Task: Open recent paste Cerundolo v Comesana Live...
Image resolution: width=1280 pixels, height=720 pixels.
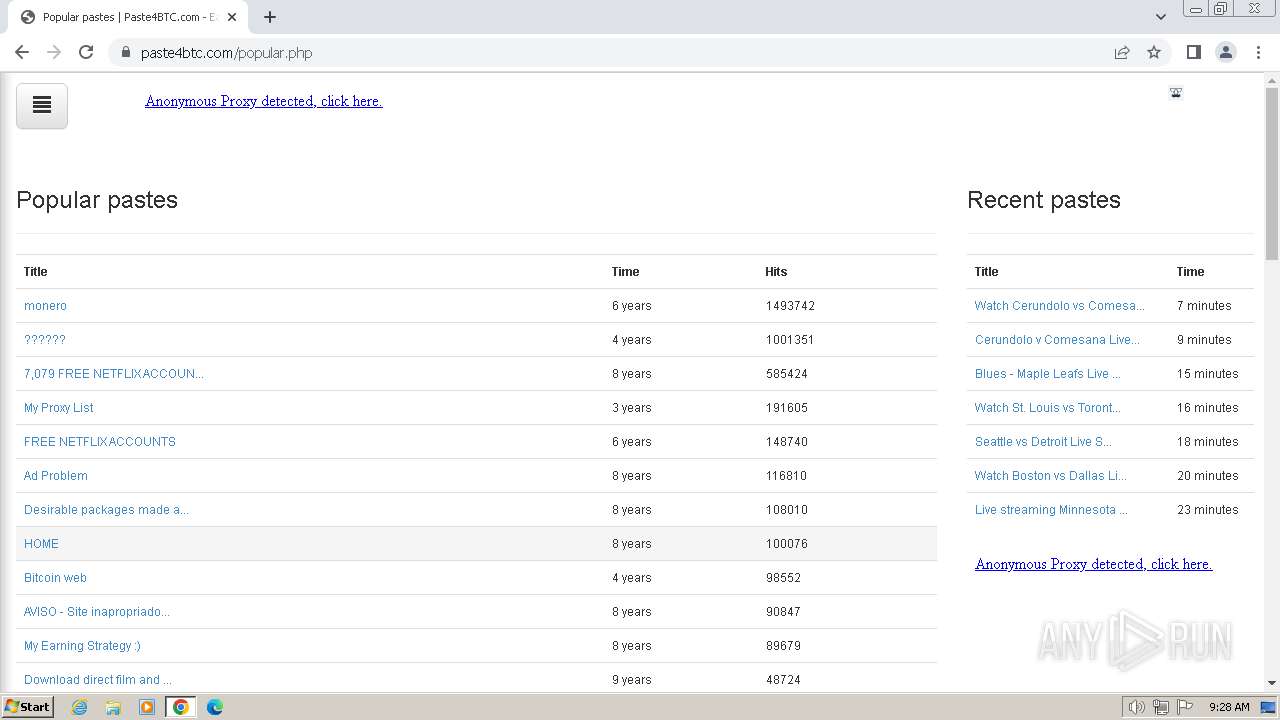Action: (x=1057, y=340)
